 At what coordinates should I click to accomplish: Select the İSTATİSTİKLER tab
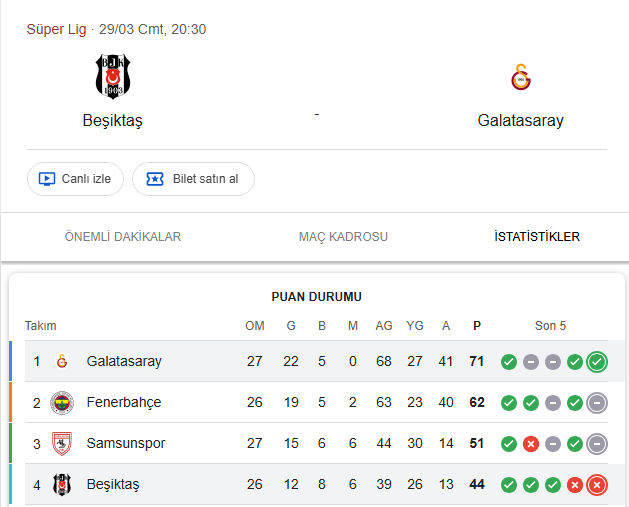tap(536, 237)
